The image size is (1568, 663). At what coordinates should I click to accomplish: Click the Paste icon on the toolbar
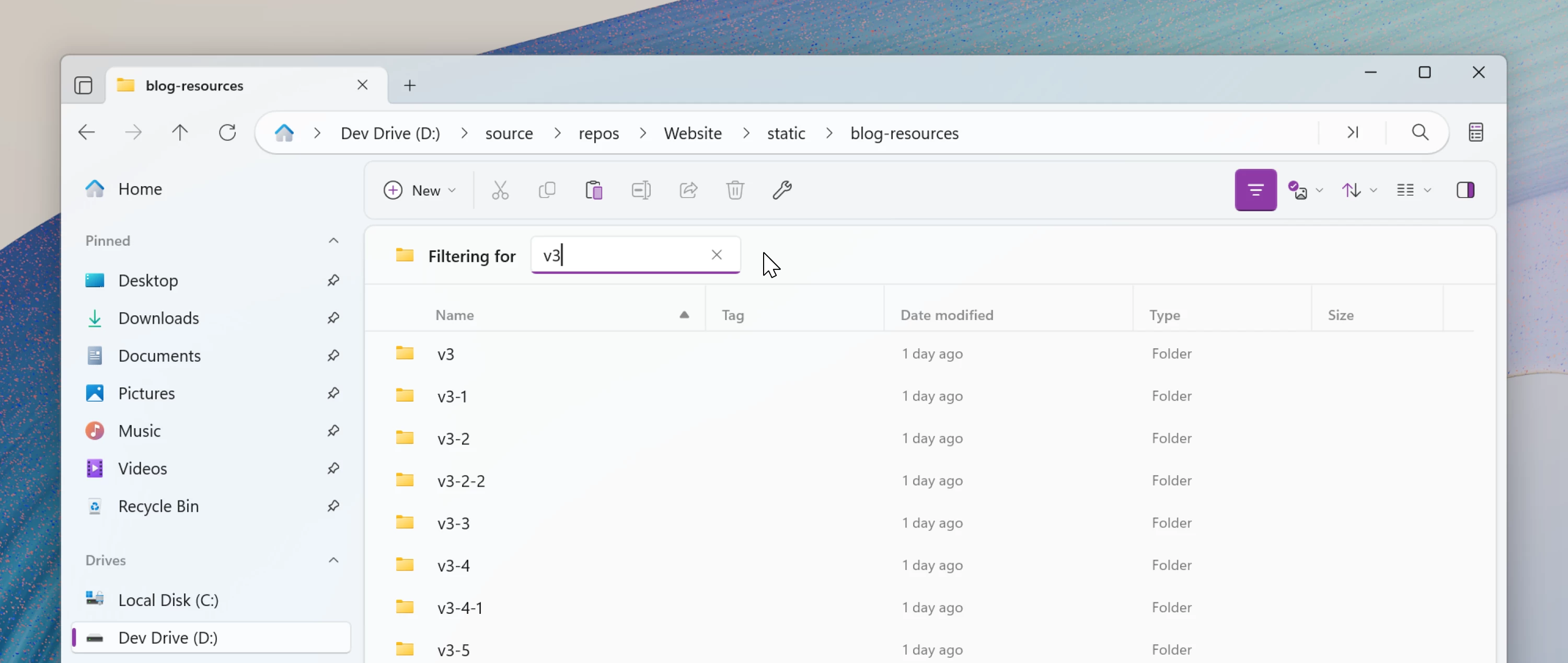(594, 190)
